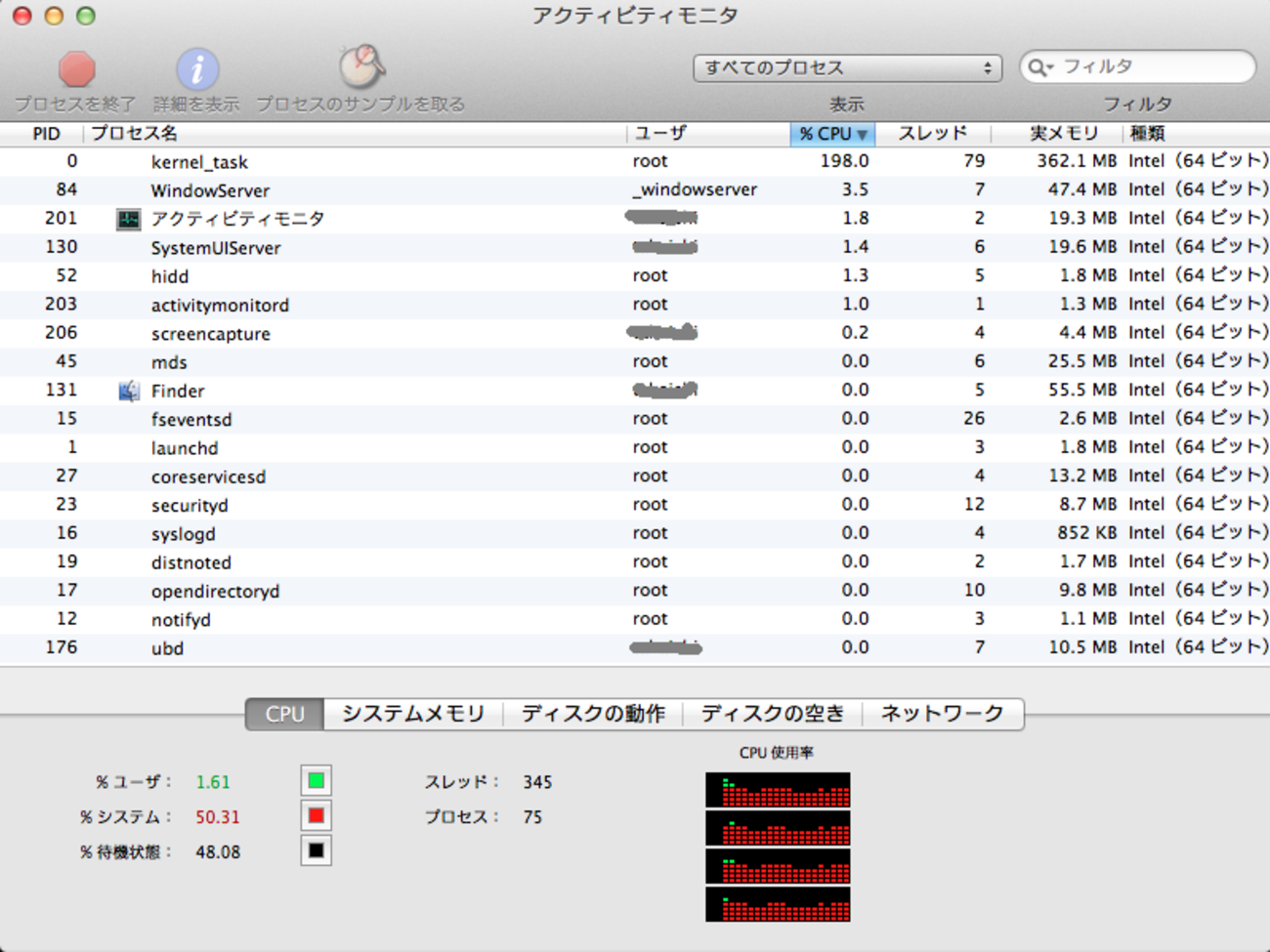Viewport: 1270px width, 952px height.
Task: Select the アクティビティモニタ process row
Action: click(x=635, y=219)
